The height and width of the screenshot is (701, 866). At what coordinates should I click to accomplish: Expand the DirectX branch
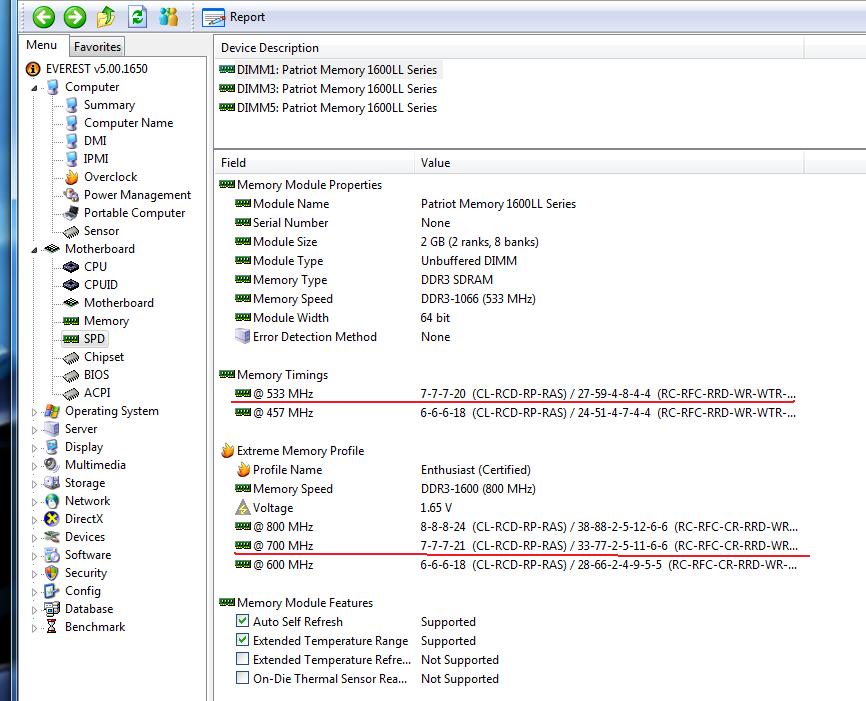tap(34, 520)
